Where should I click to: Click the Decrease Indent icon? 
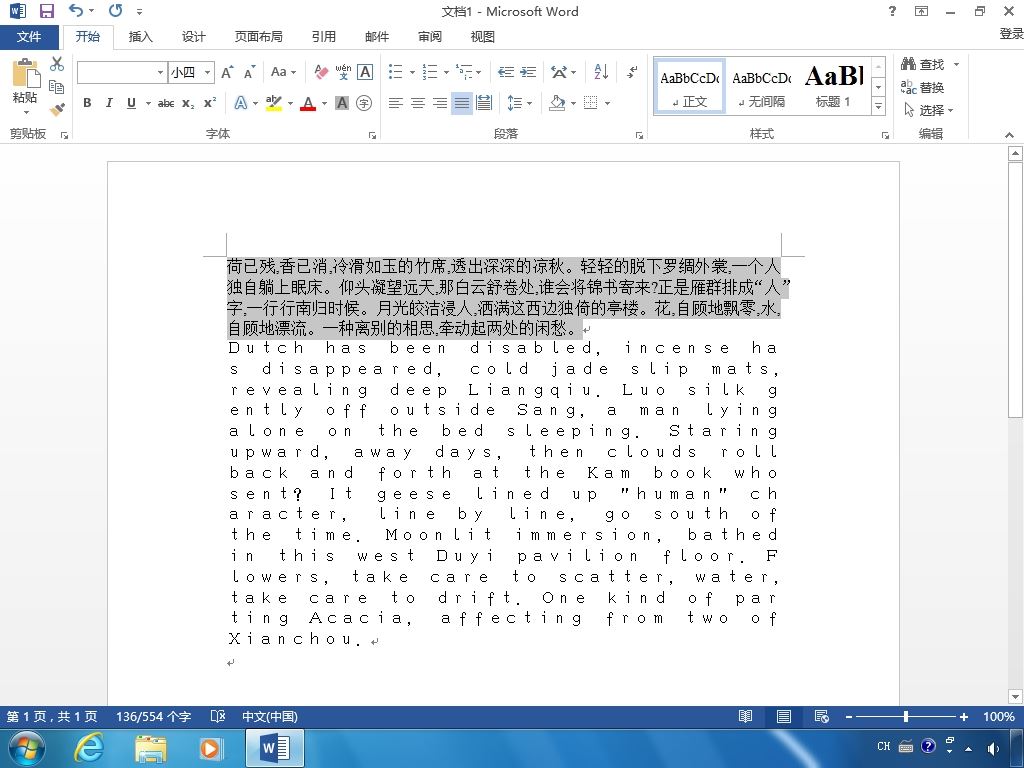505,72
